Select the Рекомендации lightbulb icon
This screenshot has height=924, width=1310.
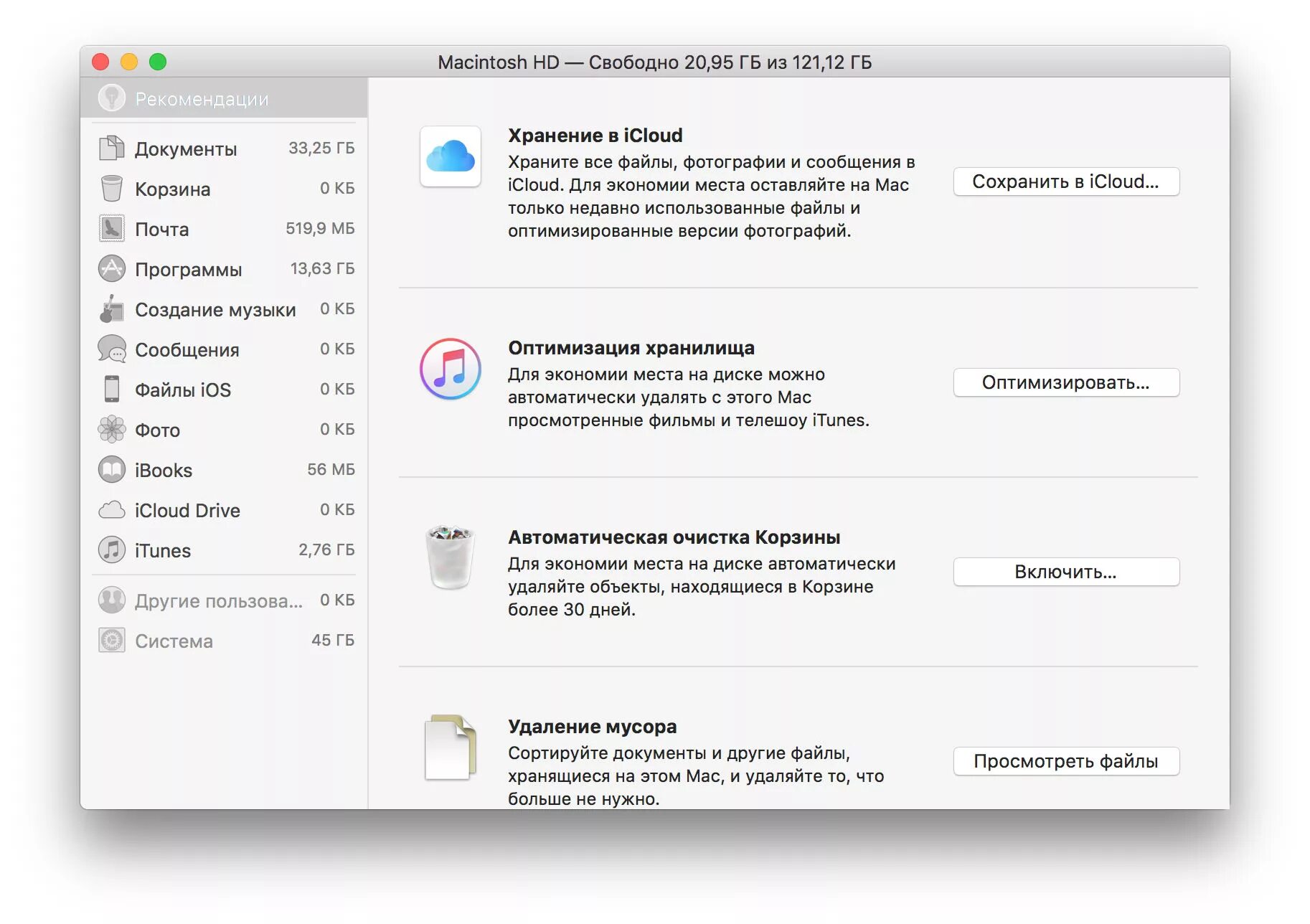[x=112, y=98]
